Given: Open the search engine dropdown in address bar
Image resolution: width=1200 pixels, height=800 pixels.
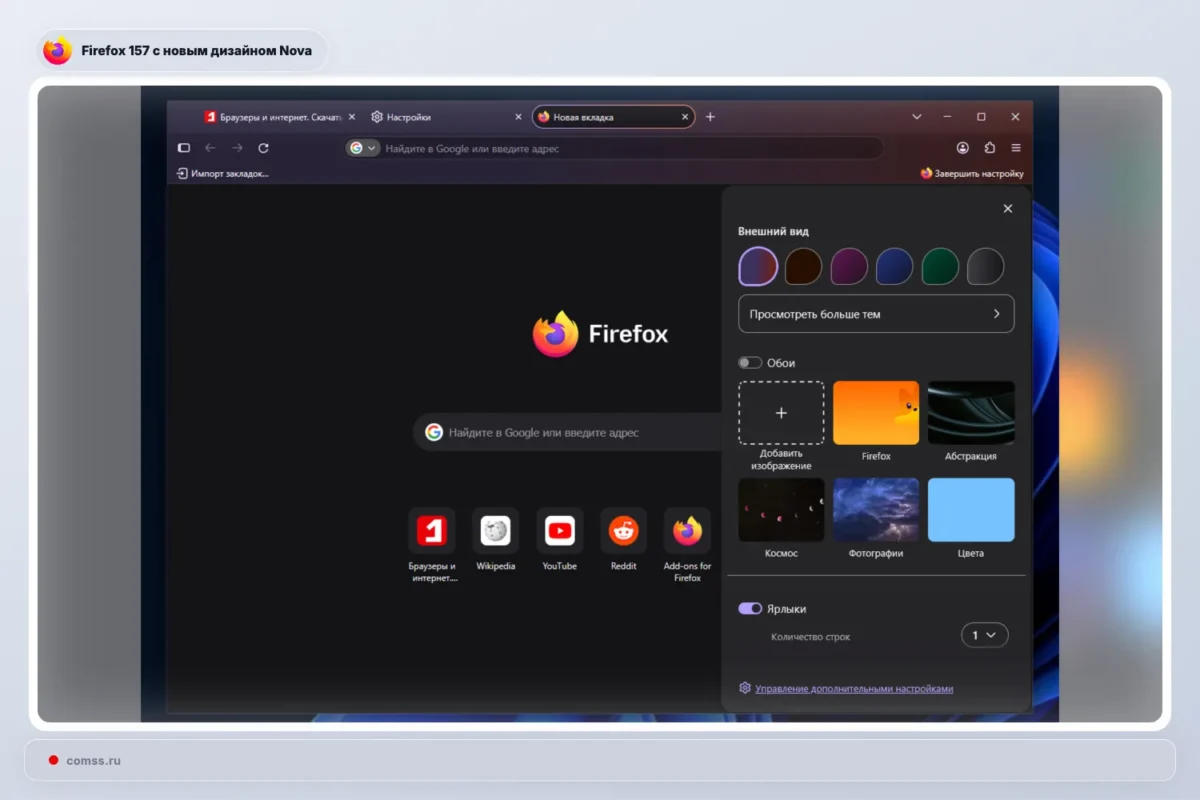Looking at the screenshot, I should (x=363, y=148).
